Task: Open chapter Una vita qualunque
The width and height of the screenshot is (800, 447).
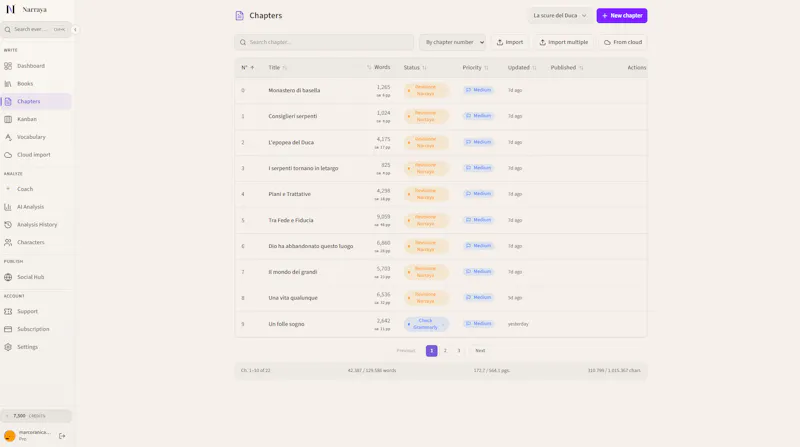Action: coord(293,298)
